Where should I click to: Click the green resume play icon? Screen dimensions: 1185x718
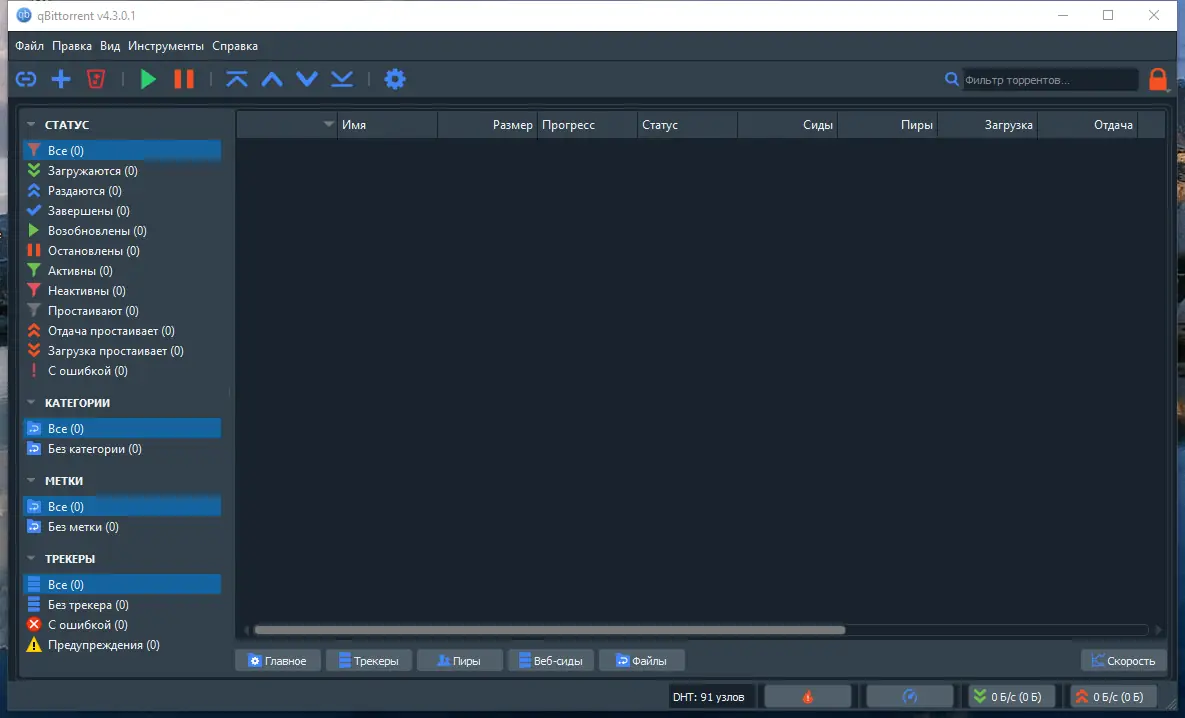[148, 79]
